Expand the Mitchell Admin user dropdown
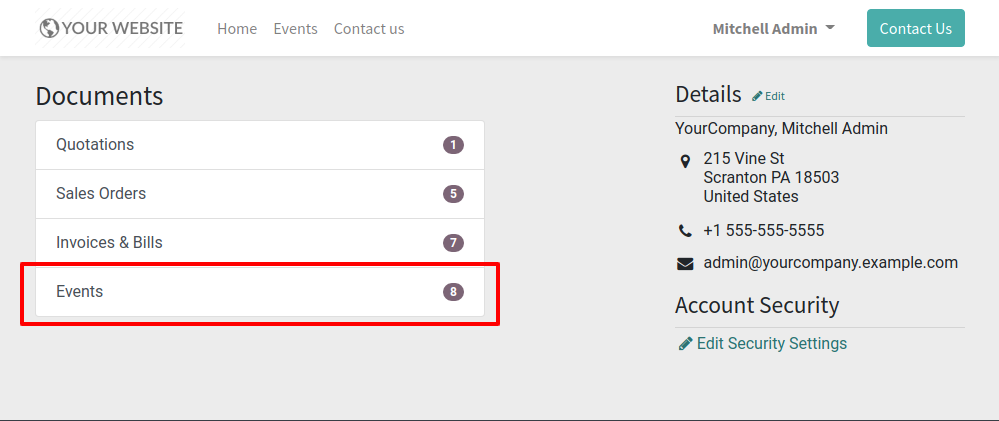The height and width of the screenshot is (421, 999). tap(773, 29)
